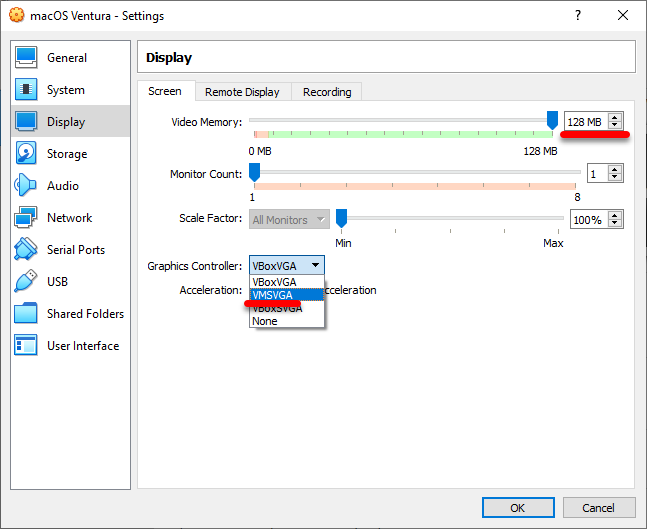
Task: Choose None from the controller list
Action: [x=286, y=321]
